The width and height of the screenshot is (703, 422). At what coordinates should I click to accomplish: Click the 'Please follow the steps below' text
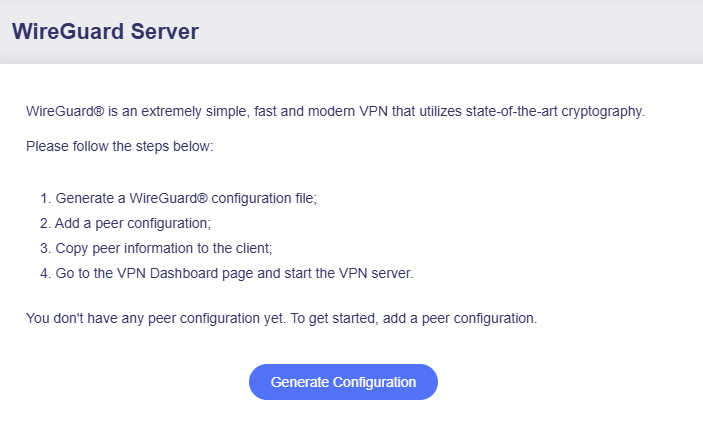coord(119,146)
